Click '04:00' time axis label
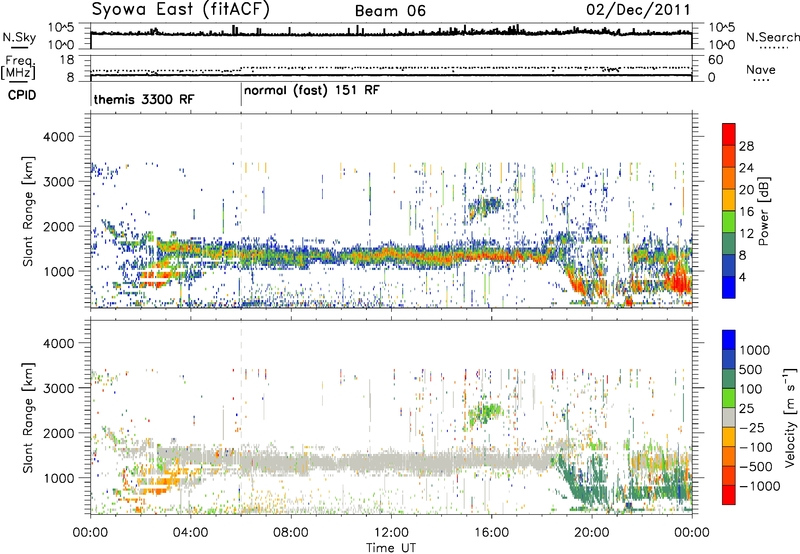The image size is (800, 554). pyautogui.click(x=190, y=533)
